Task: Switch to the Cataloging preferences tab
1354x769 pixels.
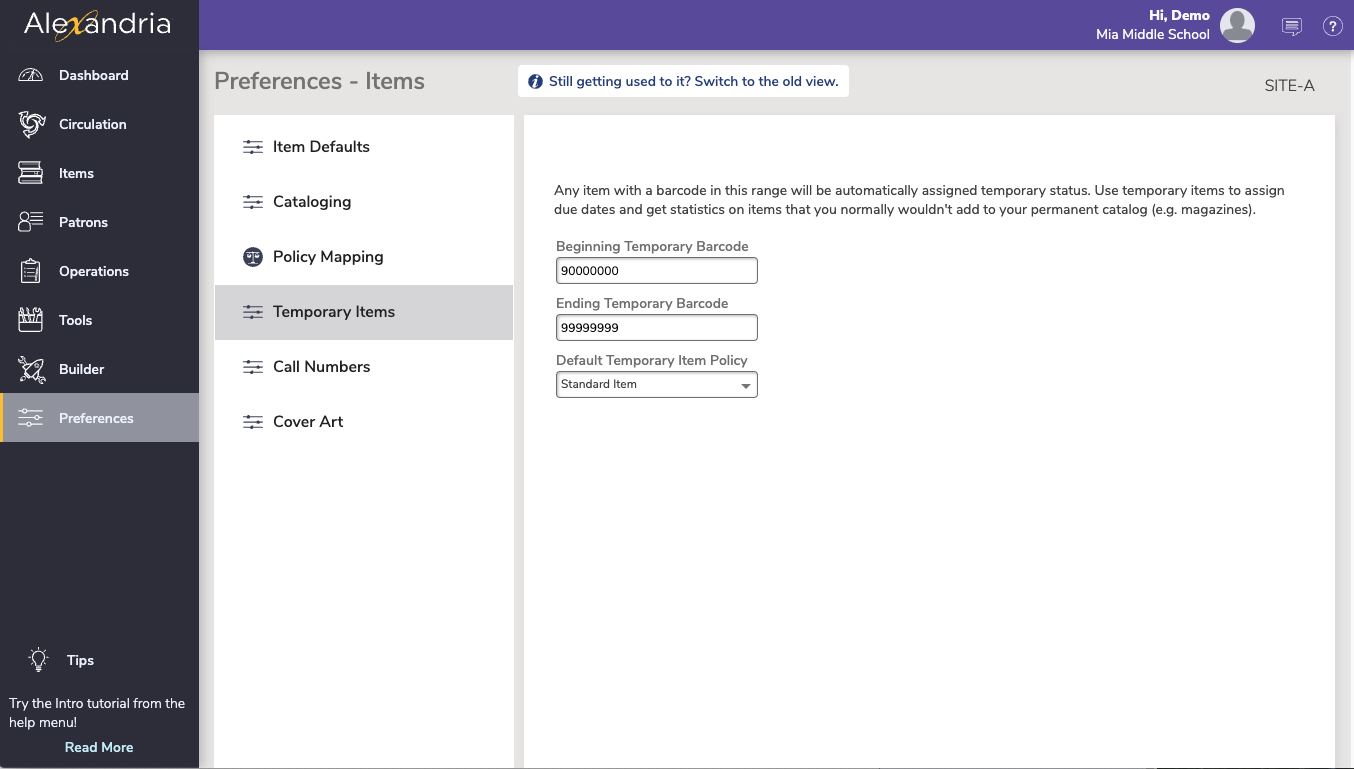Action: (x=312, y=202)
